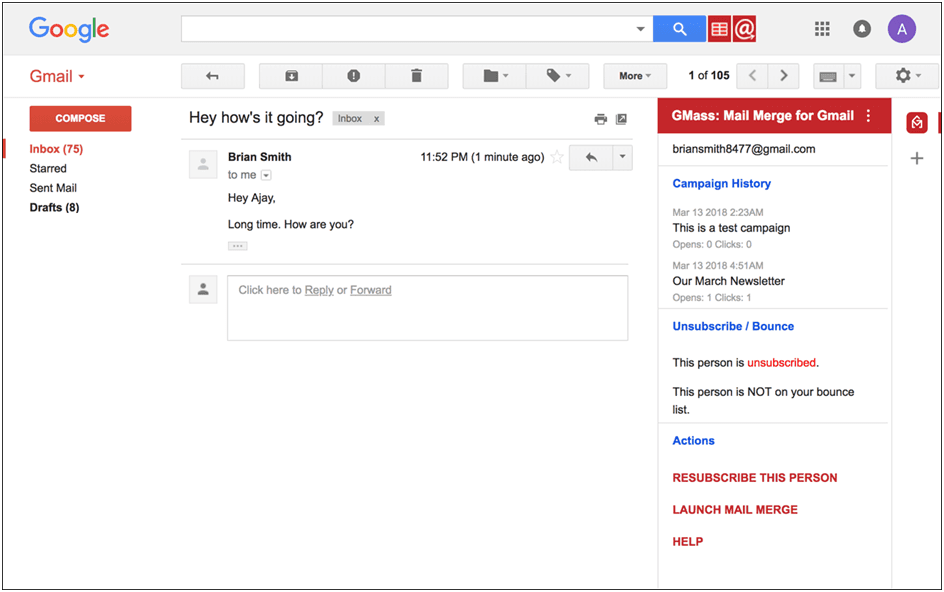Click the Actions heading in GMass panel
This screenshot has width=944, height=592.
pyautogui.click(x=694, y=441)
